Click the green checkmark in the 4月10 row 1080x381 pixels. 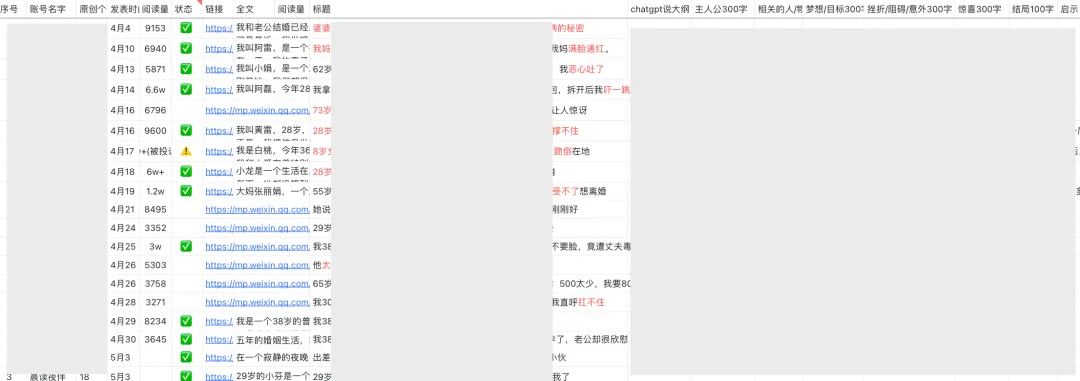pos(186,48)
